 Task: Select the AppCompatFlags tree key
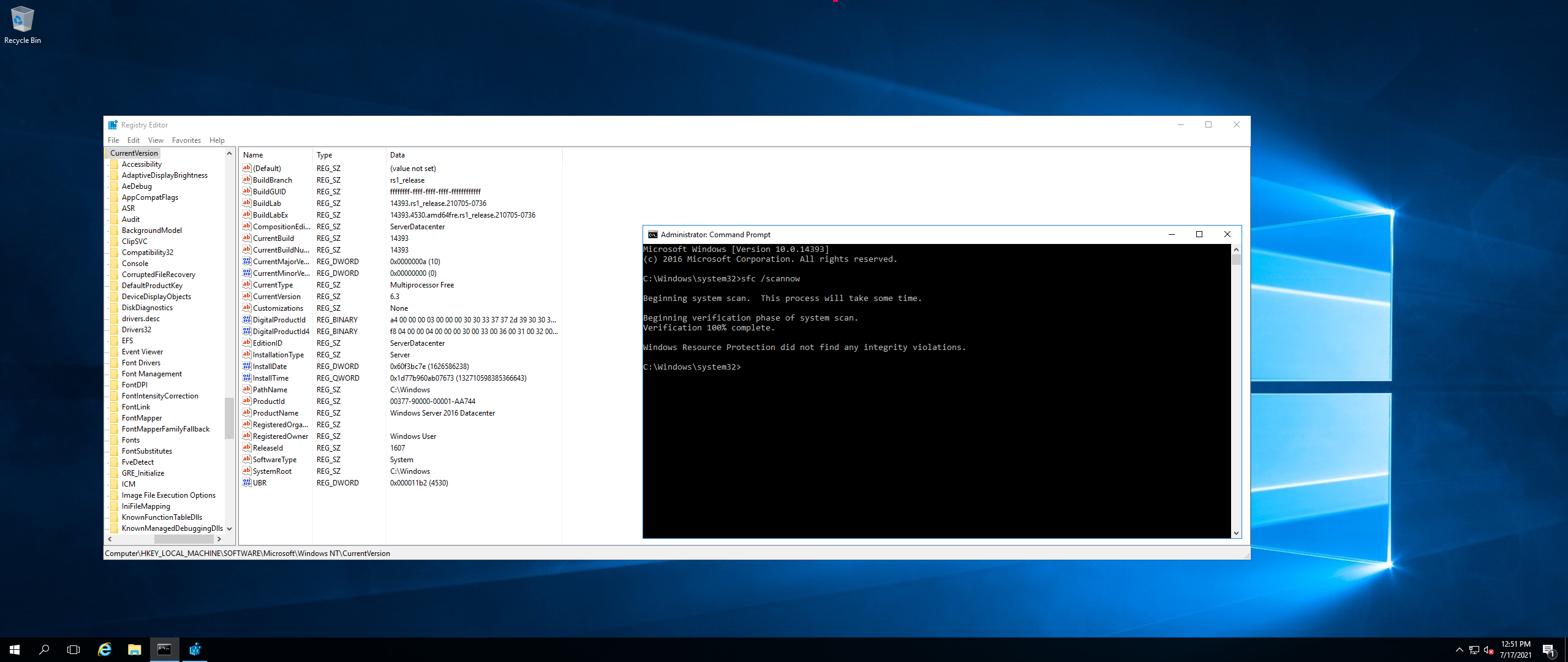click(x=150, y=197)
